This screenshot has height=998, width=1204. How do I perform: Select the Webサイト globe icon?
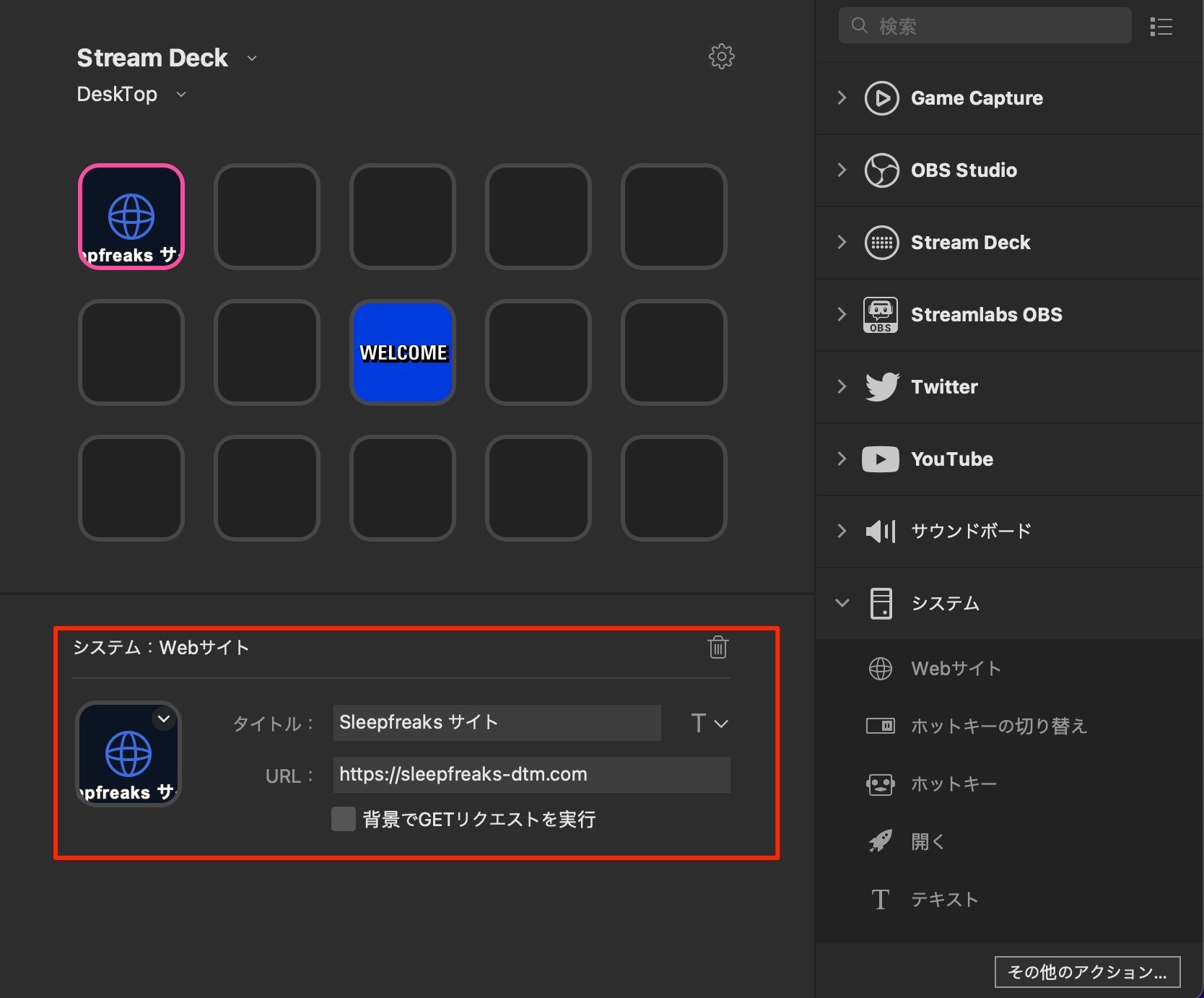pyautogui.click(x=880, y=669)
